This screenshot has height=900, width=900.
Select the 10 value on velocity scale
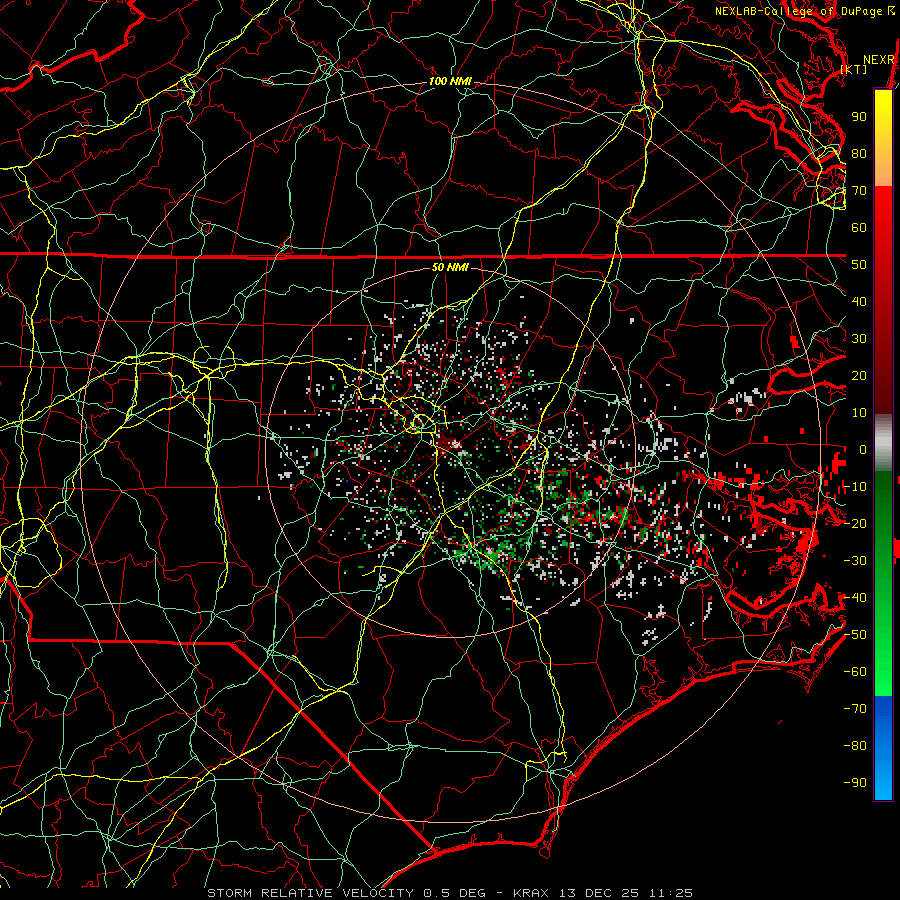pos(859,412)
